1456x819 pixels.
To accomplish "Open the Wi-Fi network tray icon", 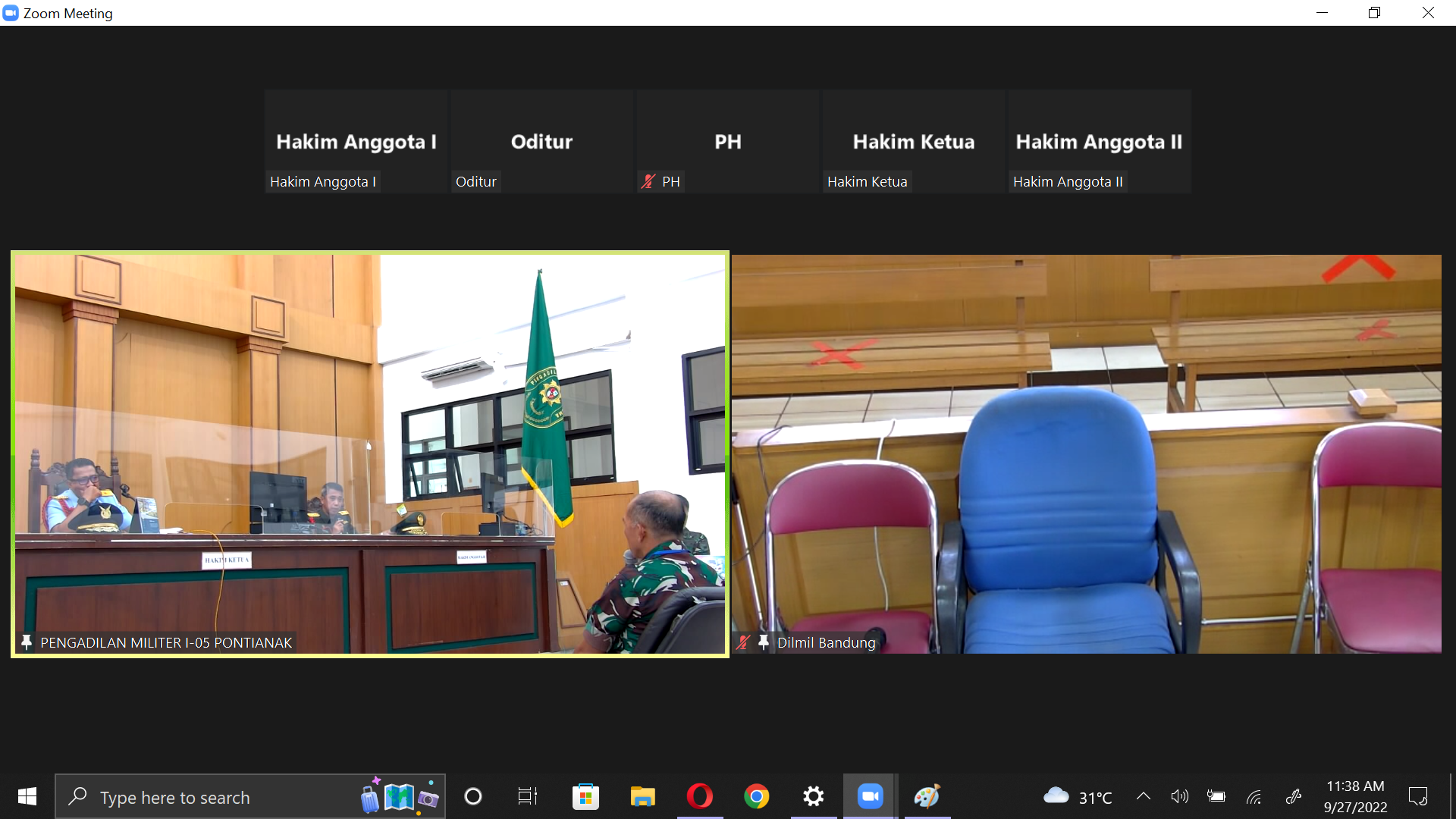I will [1254, 796].
